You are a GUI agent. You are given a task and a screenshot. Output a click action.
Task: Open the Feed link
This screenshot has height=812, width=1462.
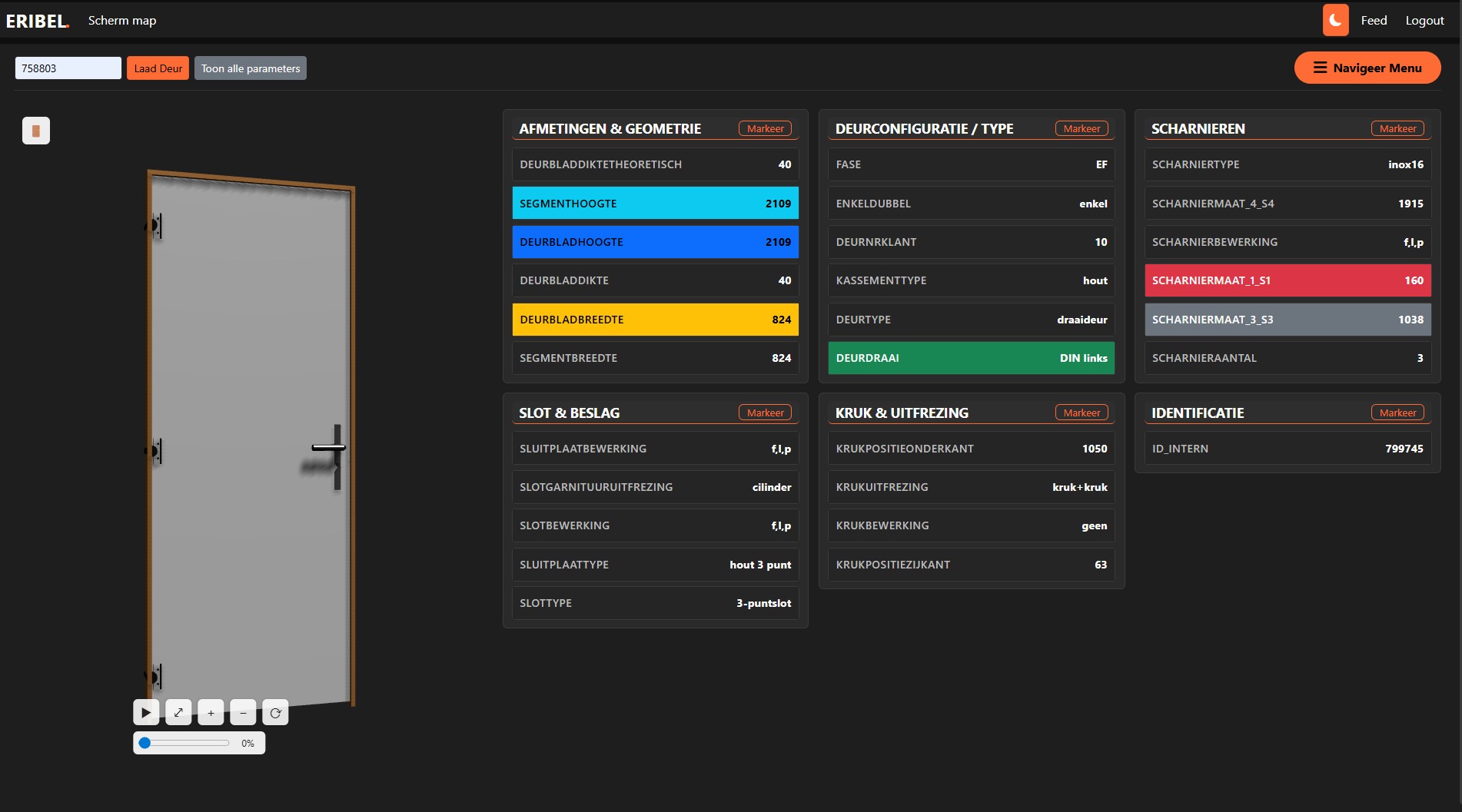point(1374,21)
